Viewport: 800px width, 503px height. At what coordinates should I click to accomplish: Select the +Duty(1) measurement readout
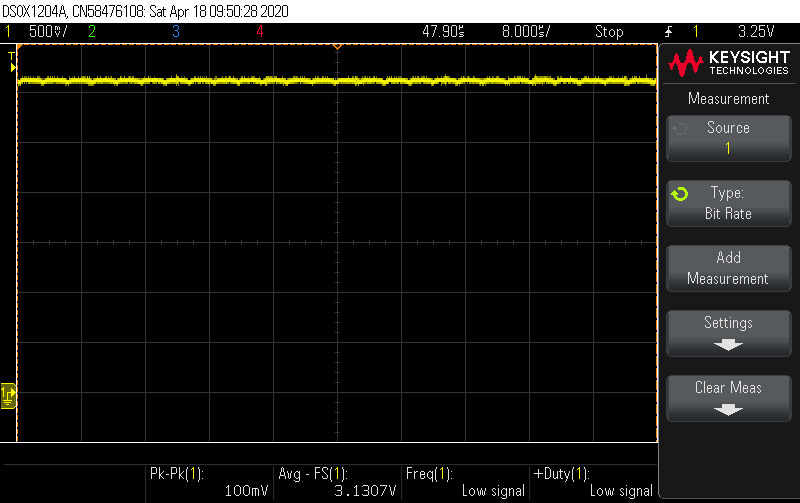593,482
